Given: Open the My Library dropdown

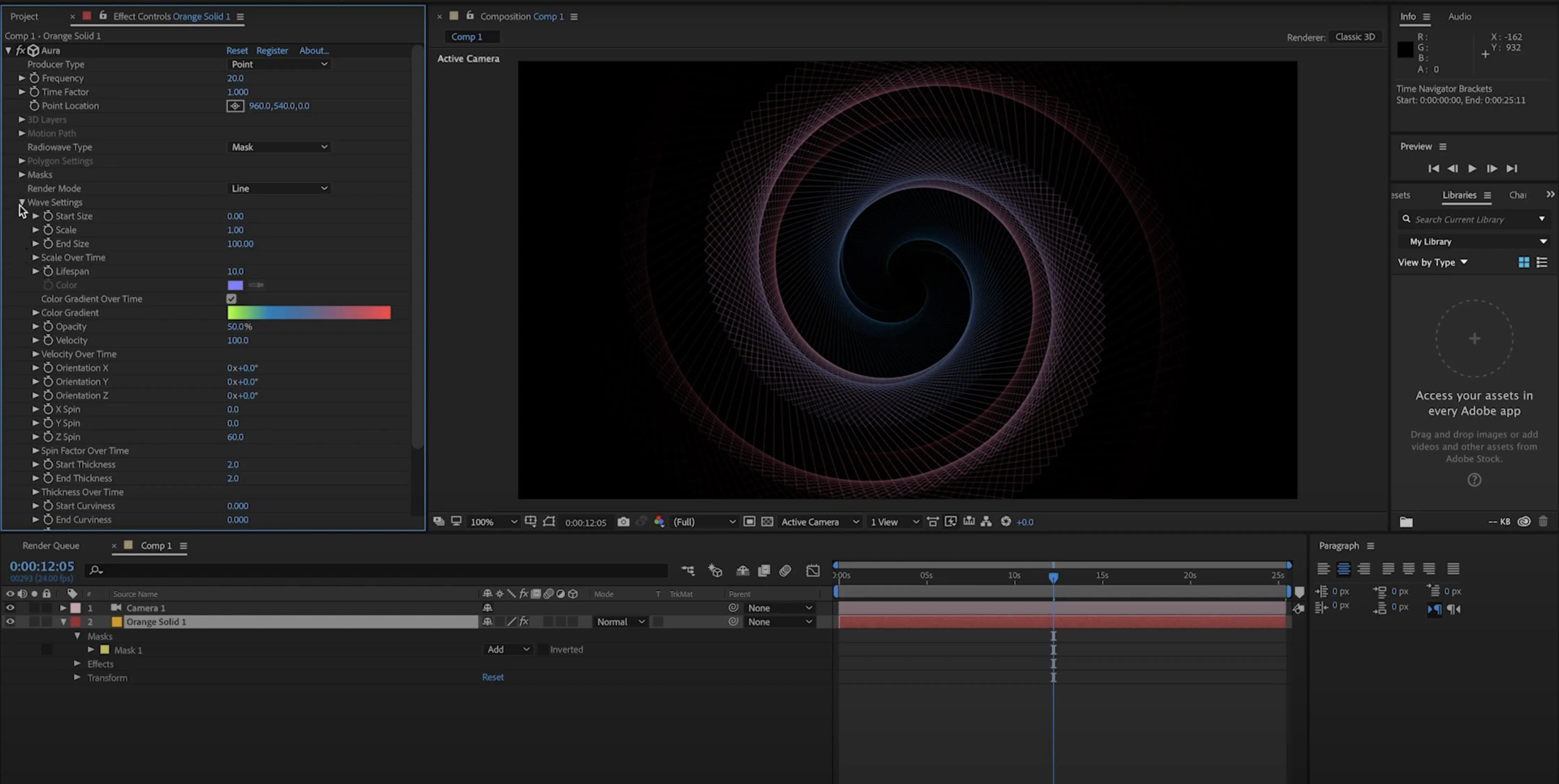Looking at the screenshot, I should (1475, 241).
